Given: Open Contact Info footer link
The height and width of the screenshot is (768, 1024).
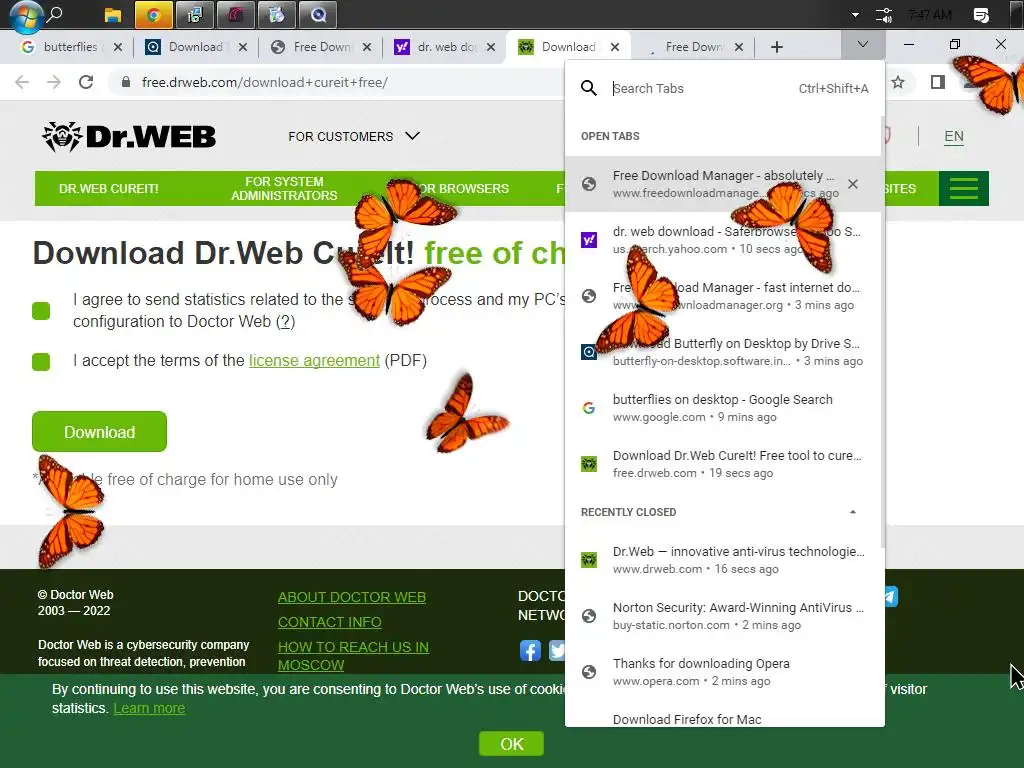Looking at the screenshot, I should (x=329, y=622).
